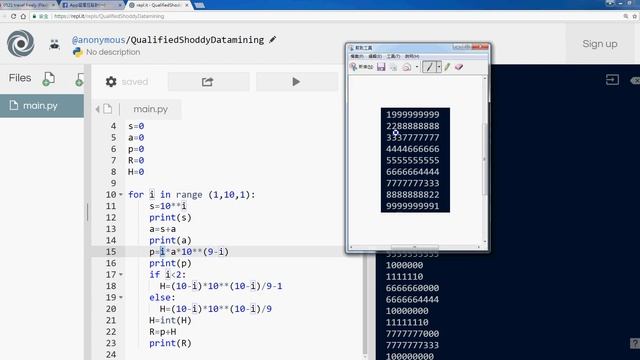
Task: Click code line 15 p=i*a*10**(9-i)
Action: [x=189, y=252]
